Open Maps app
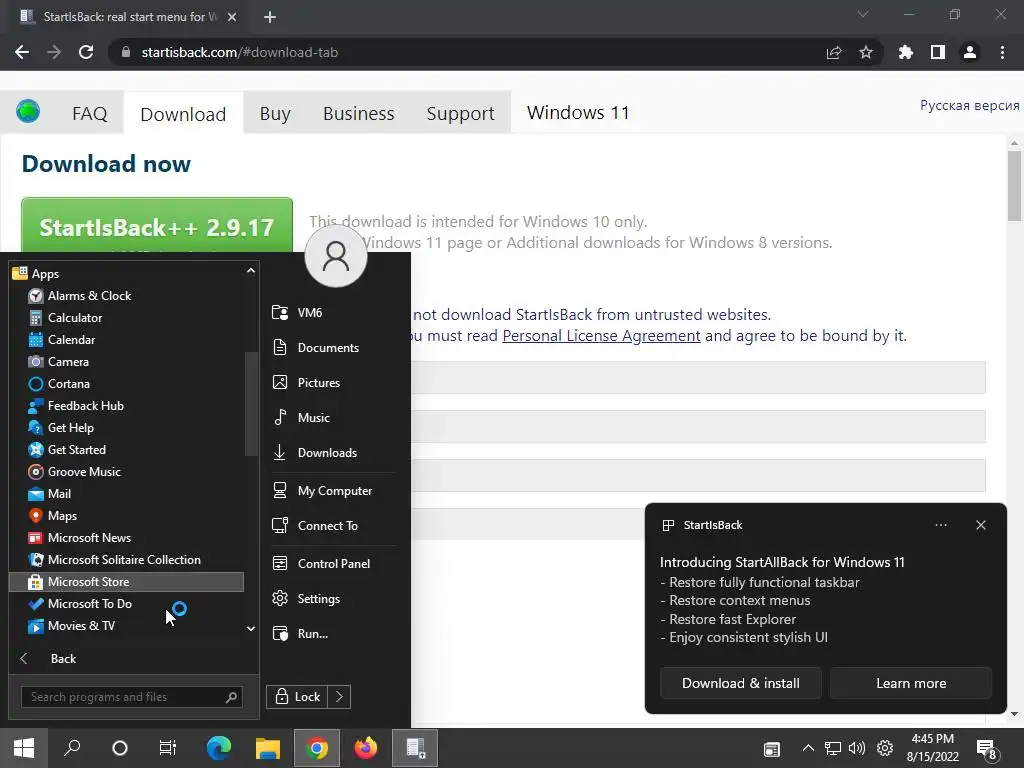 [x=53, y=516]
